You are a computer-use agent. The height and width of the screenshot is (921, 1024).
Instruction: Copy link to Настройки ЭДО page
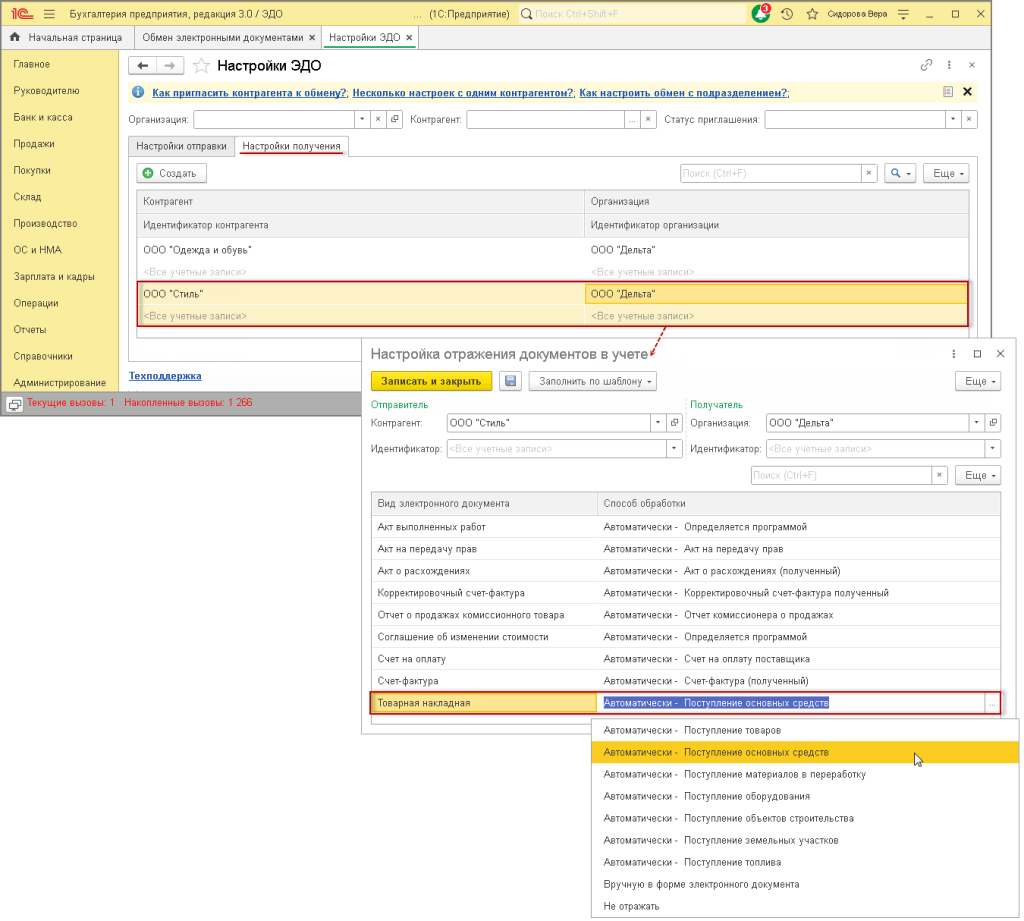point(926,66)
